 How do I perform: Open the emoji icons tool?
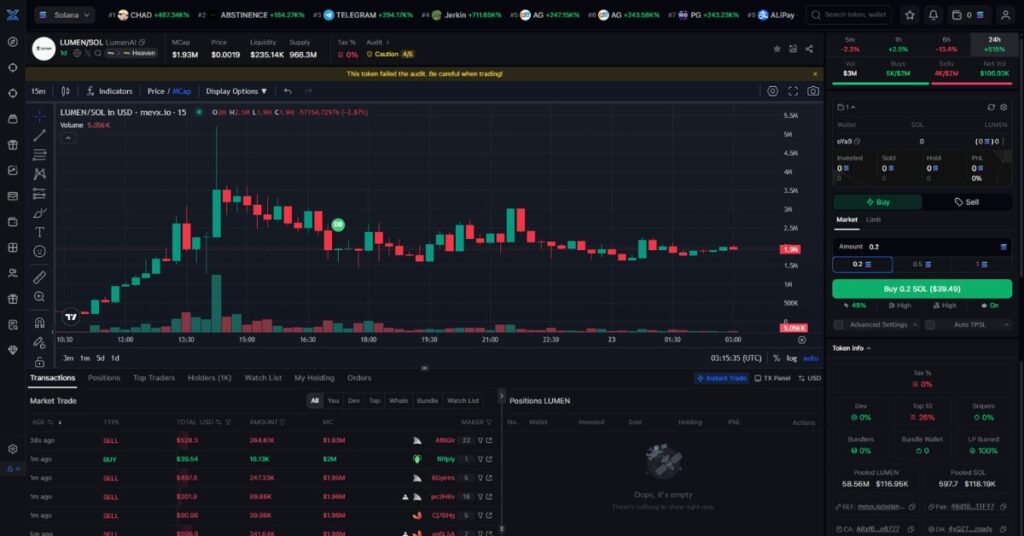tap(39, 251)
